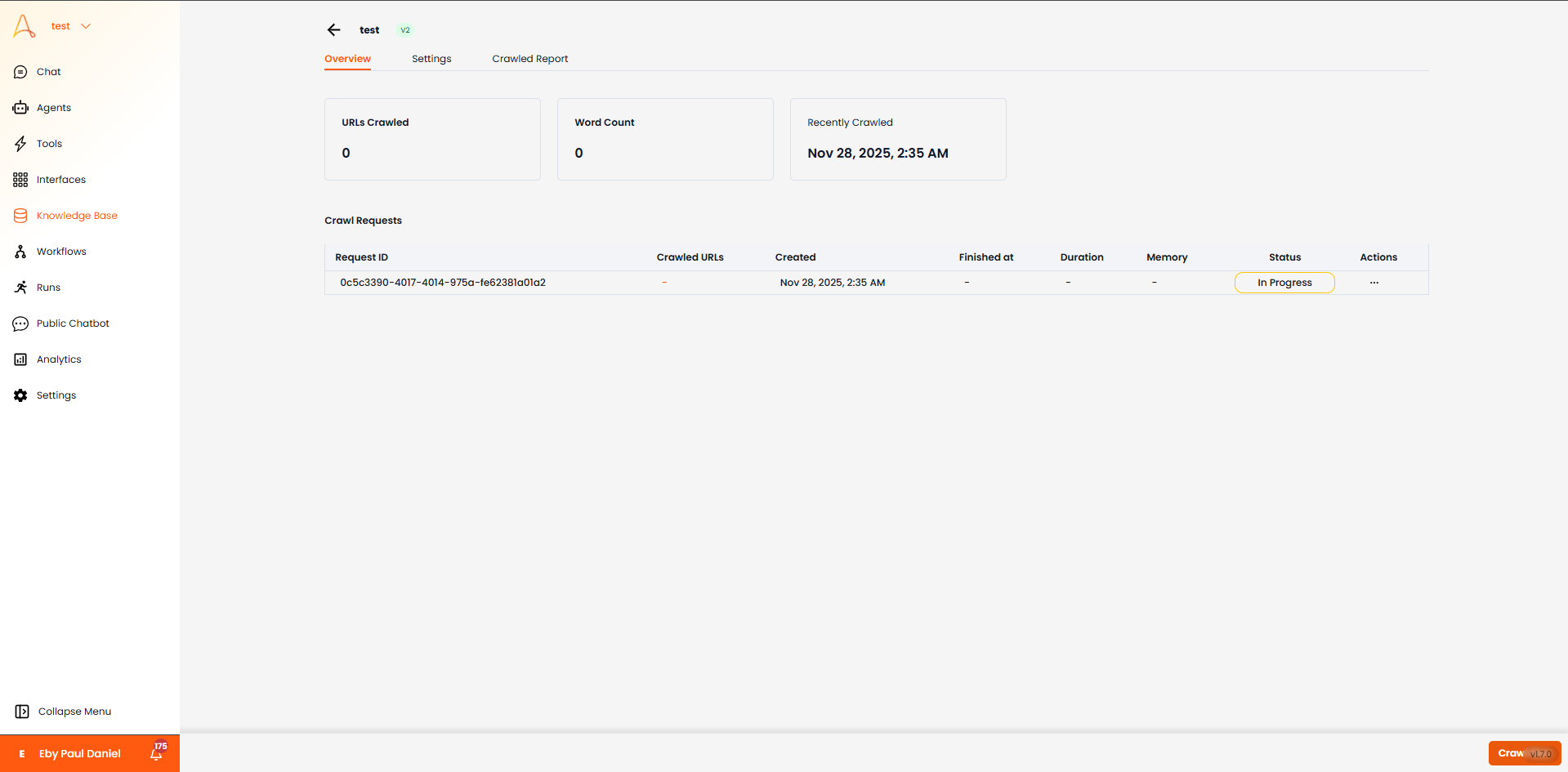Click the Duration column header
The height and width of the screenshot is (772, 1568).
pyautogui.click(x=1081, y=257)
